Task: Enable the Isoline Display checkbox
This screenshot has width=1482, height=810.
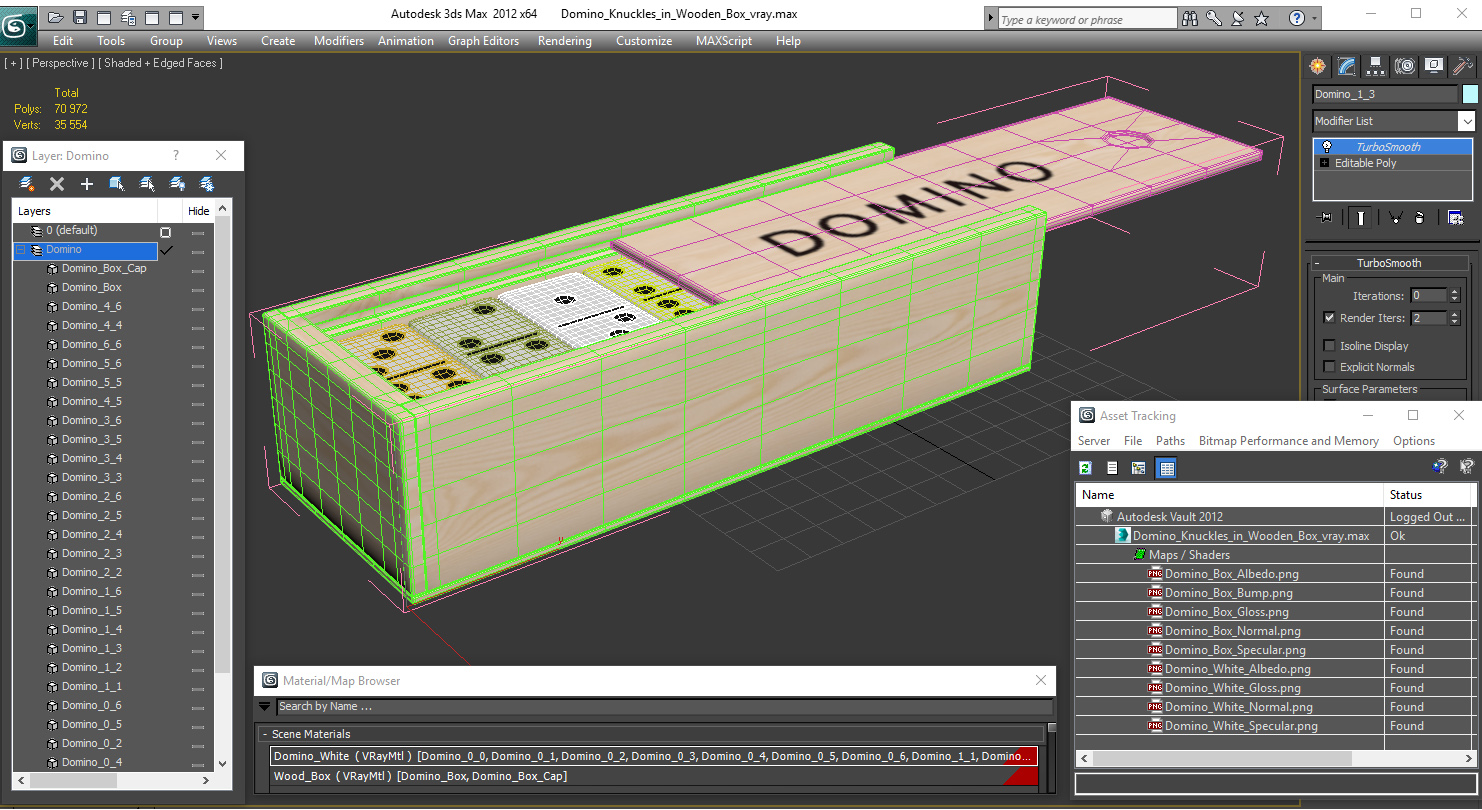Action: point(1329,346)
